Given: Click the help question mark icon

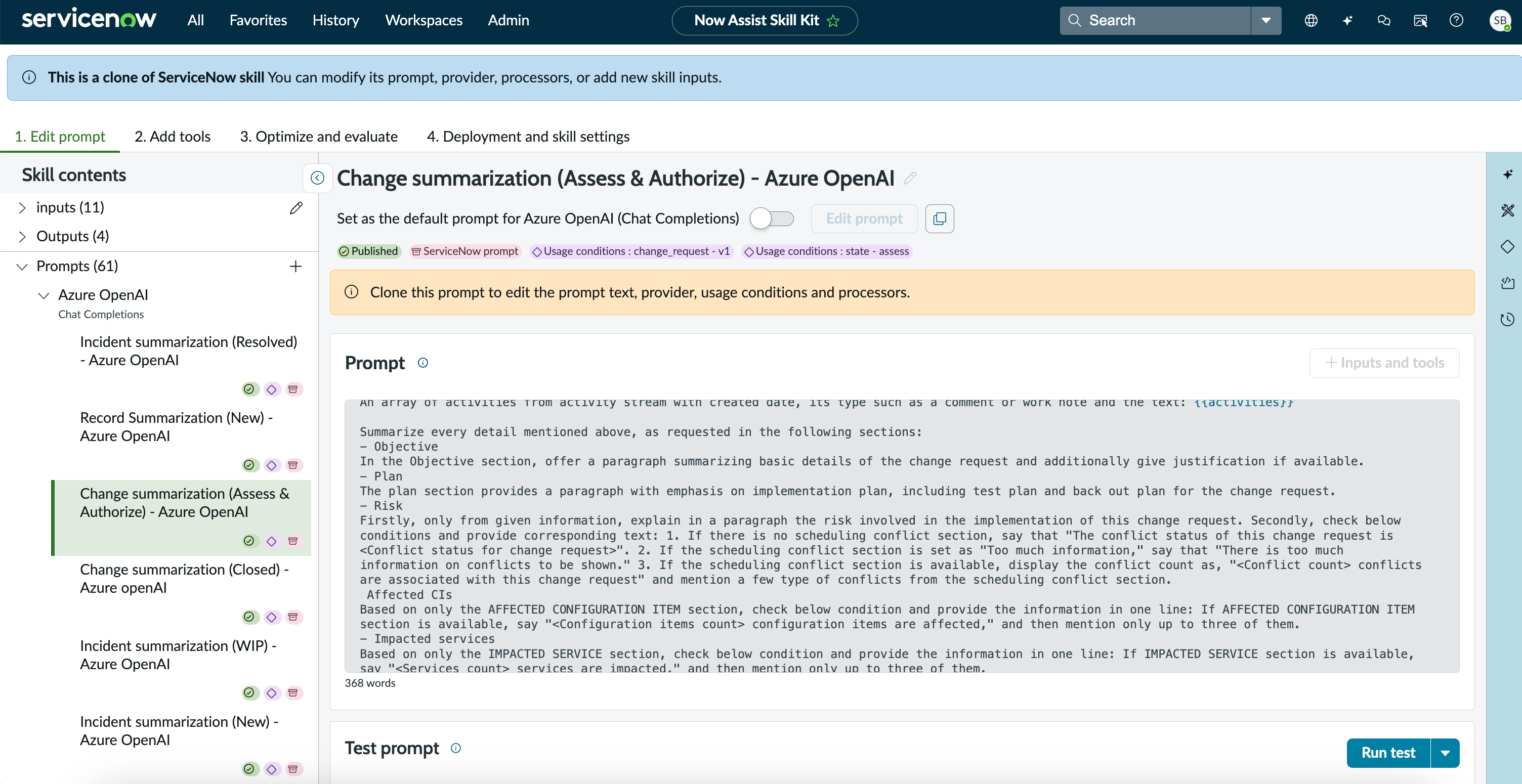Looking at the screenshot, I should click(x=1456, y=21).
